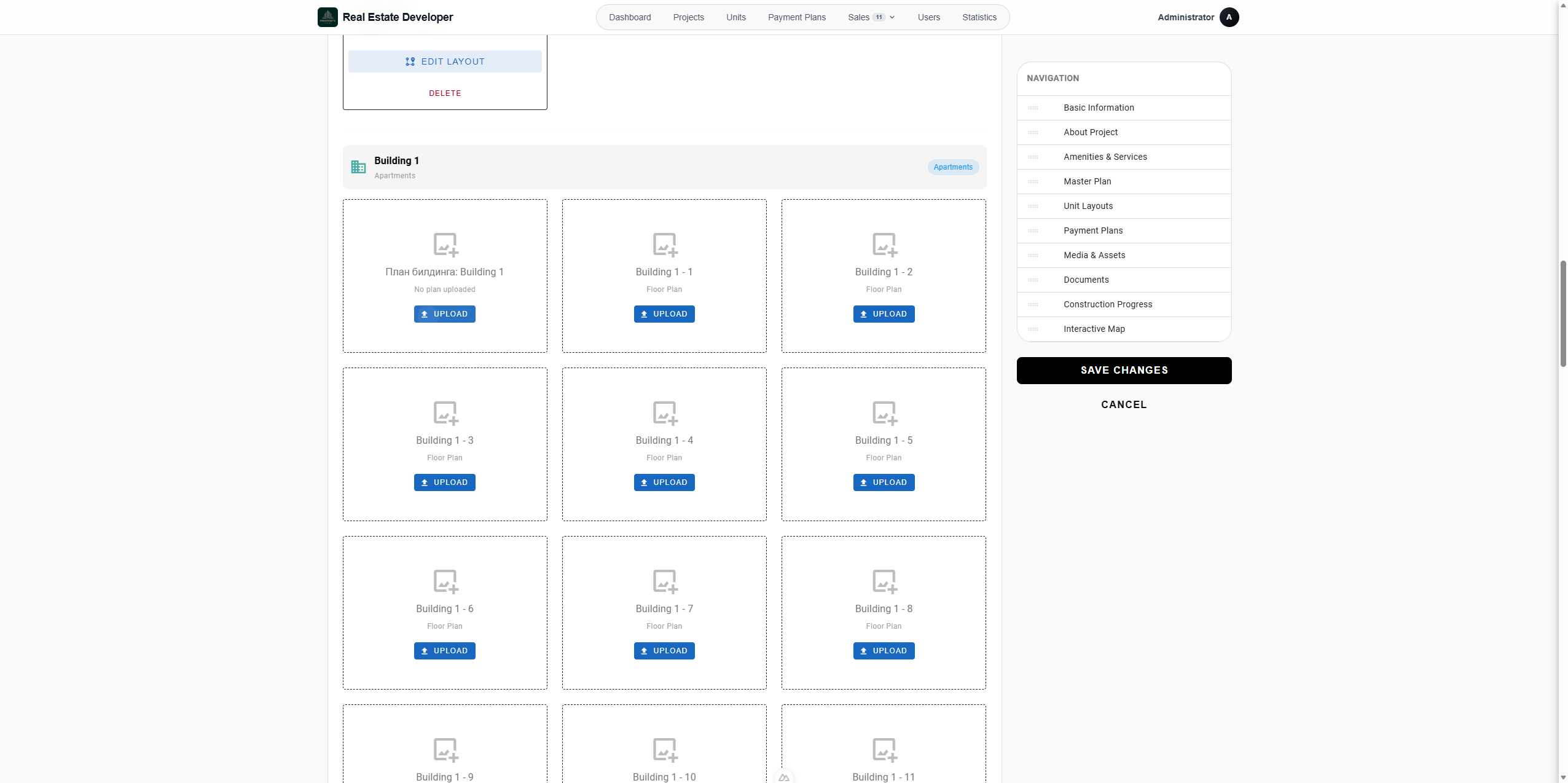Click the Administrator avatar icon
Viewport: 1568px width, 783px height.
click(1229, 17)
